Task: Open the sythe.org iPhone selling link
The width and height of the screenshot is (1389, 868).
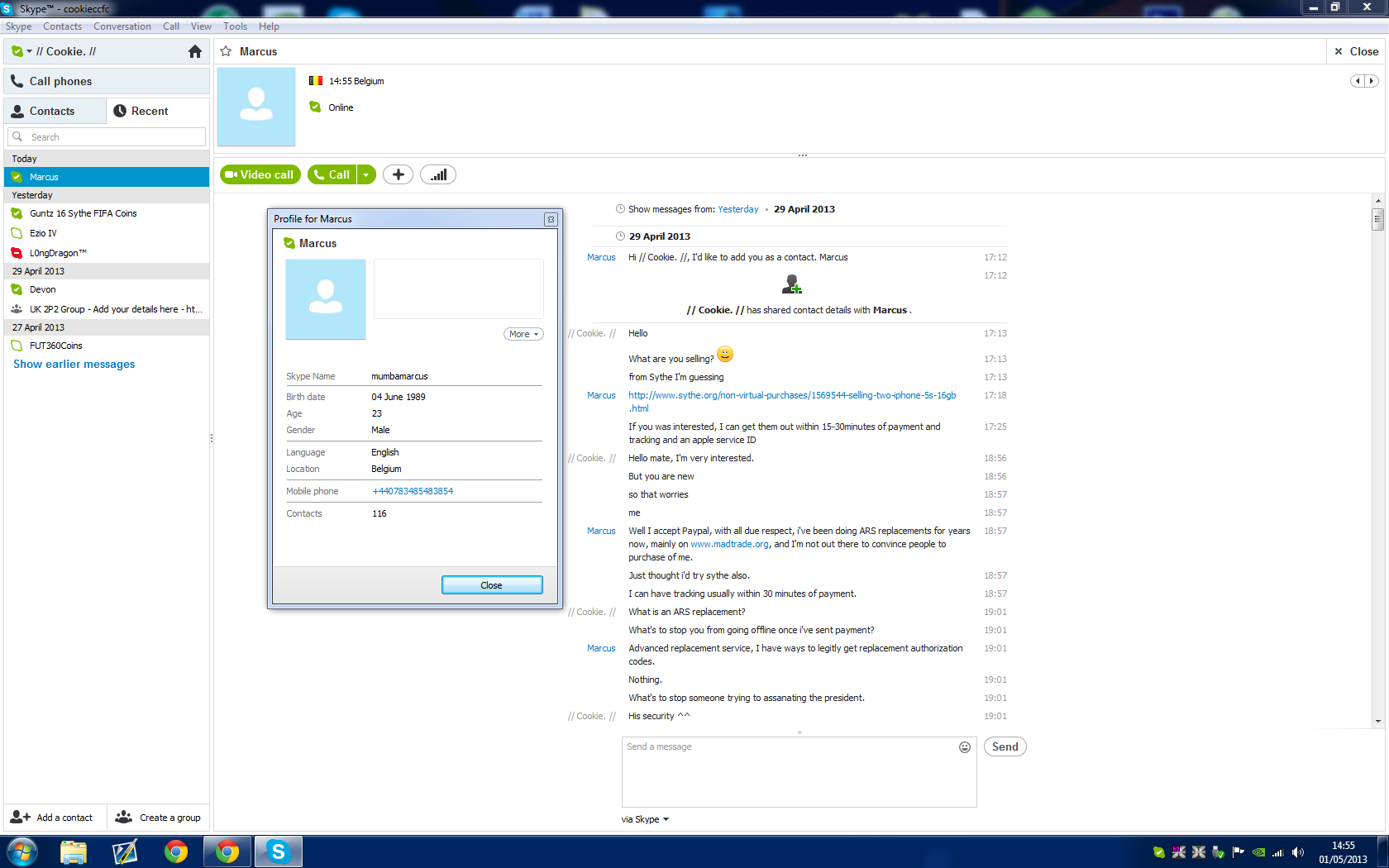Action: point(792,402)
